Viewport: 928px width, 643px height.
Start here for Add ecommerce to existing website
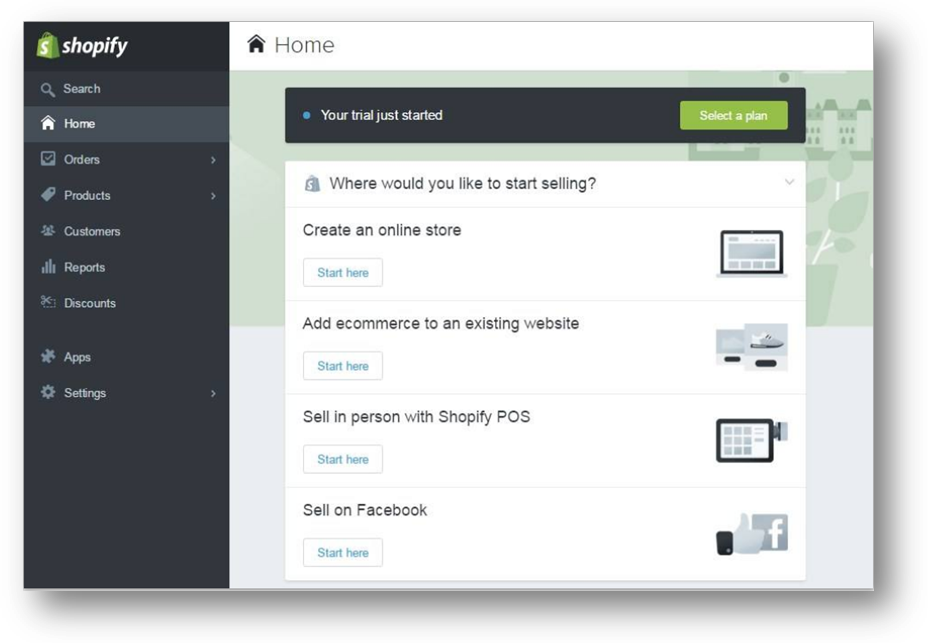tap(343, 366)
